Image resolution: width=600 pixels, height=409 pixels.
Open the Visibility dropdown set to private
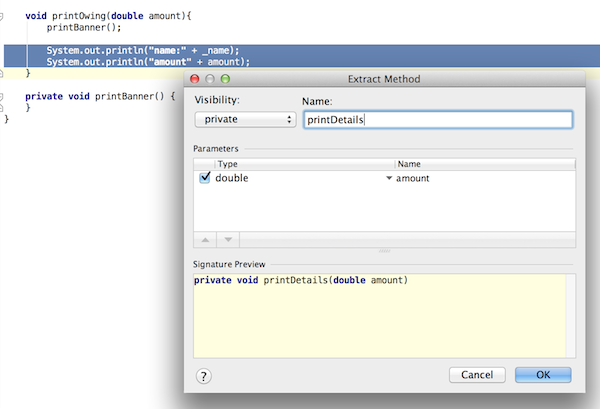coord(245,119)
